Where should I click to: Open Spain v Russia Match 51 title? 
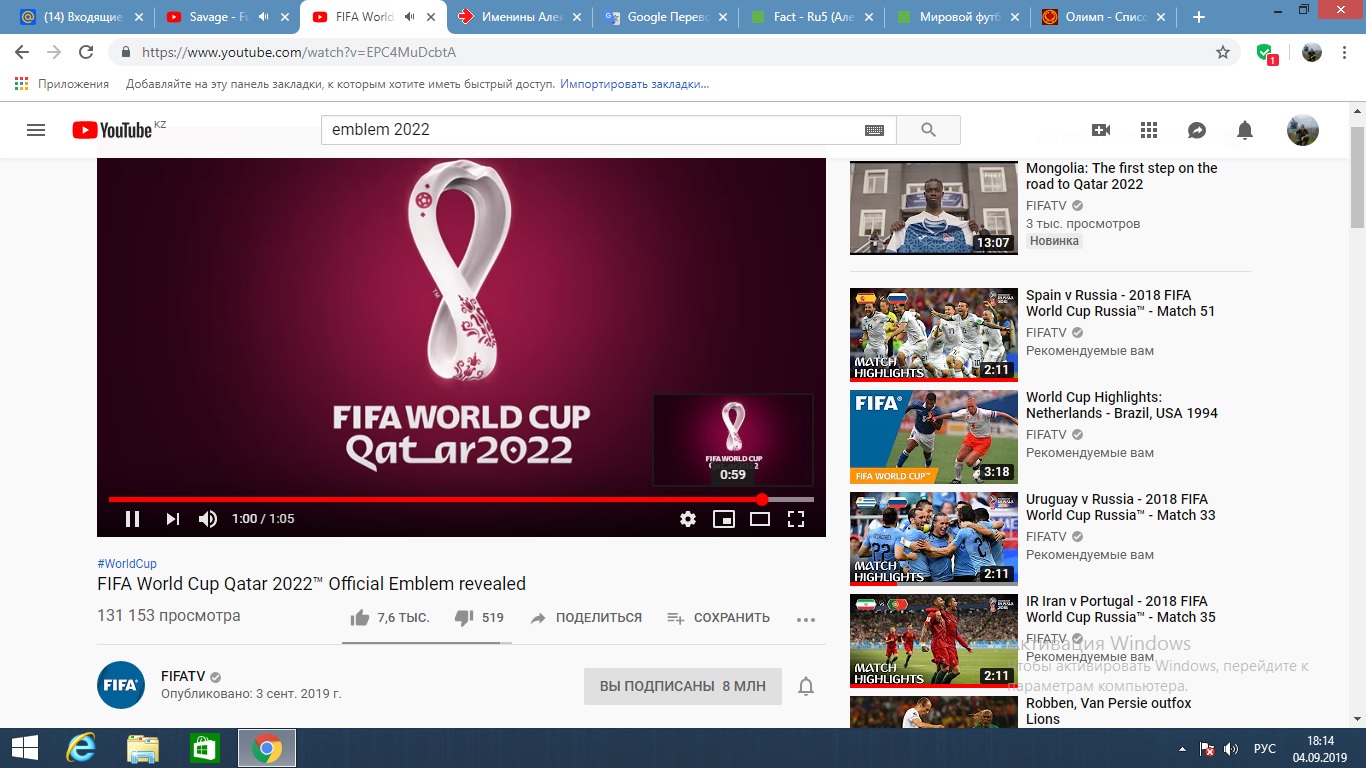pyautogui.click(x=1120, y=303)
